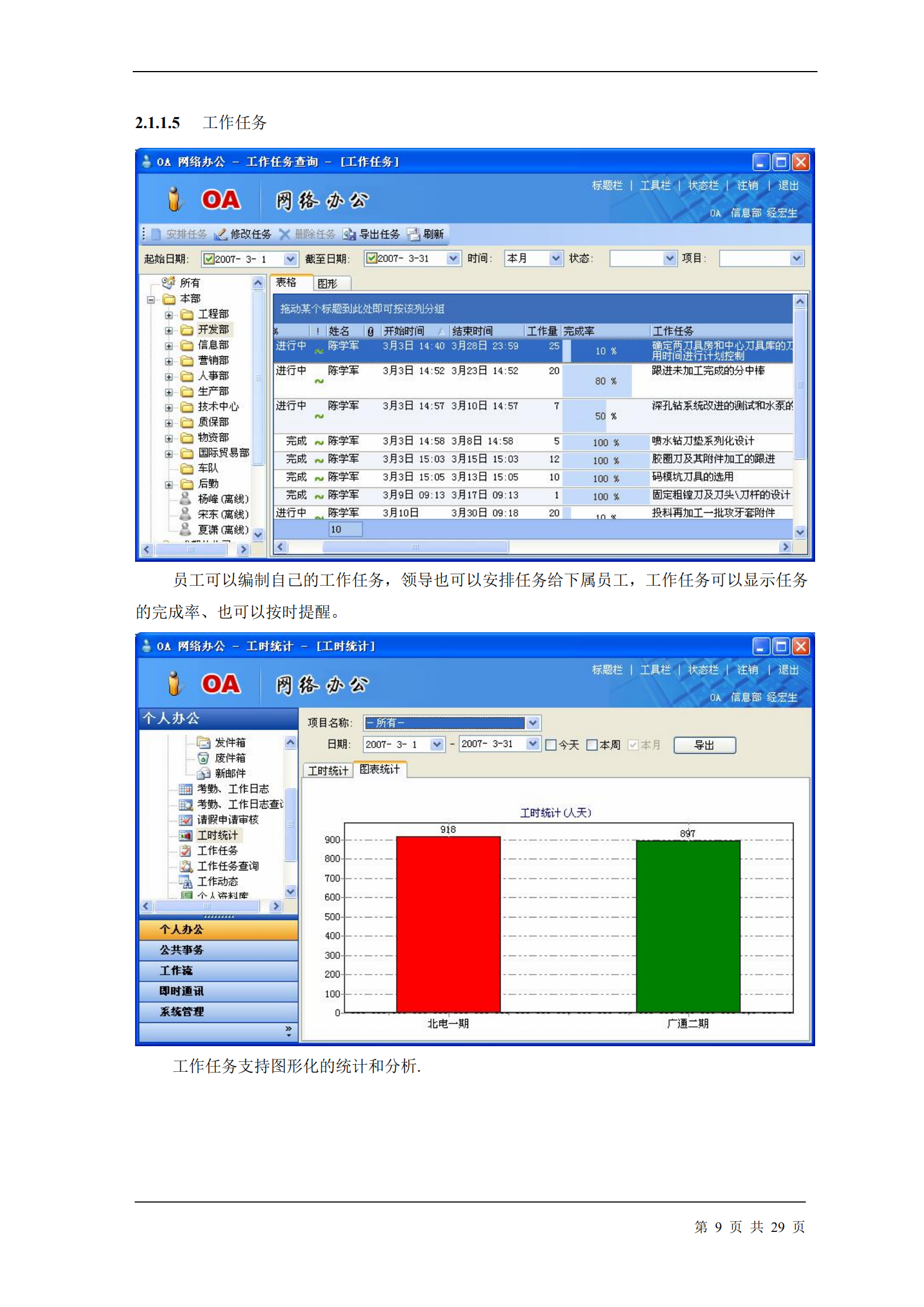The image size is (924, 1307).
Task: Click the 导出任务 export task toolbar icon
Action: (x=349, y=235)
